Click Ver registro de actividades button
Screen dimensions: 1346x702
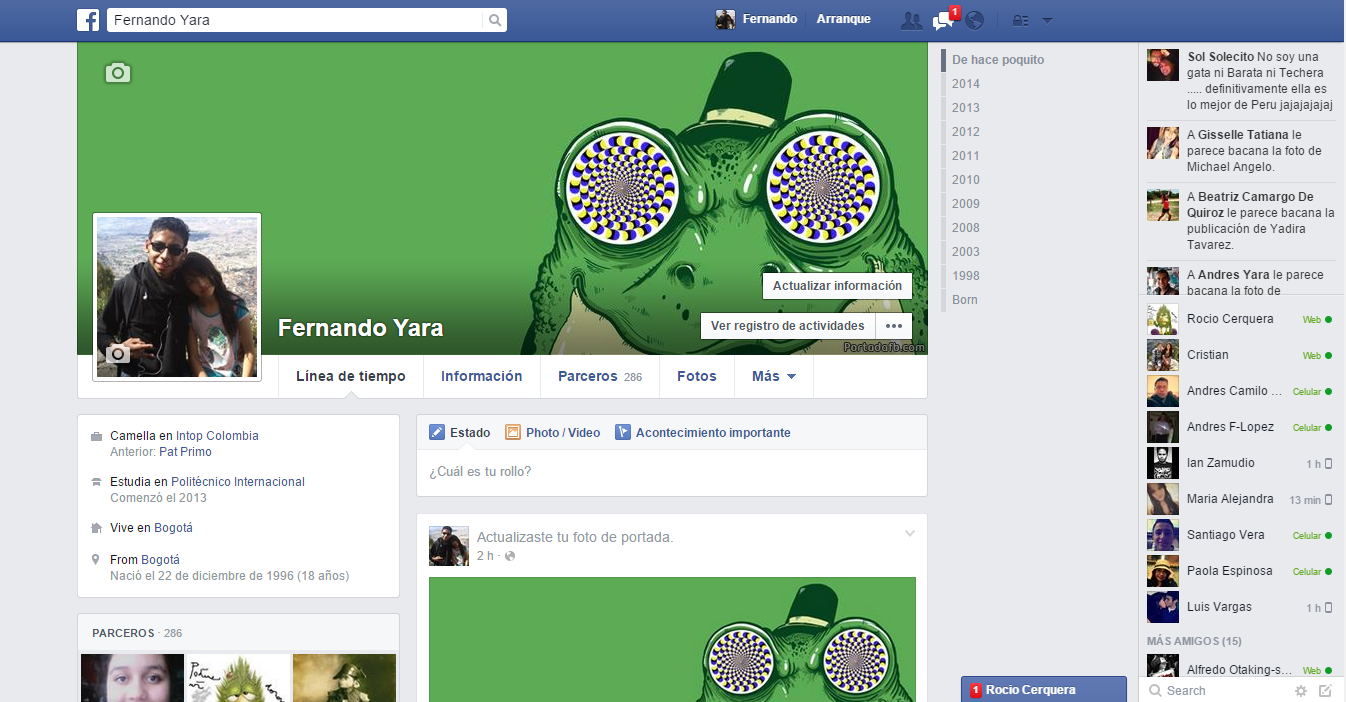[787, 326]
